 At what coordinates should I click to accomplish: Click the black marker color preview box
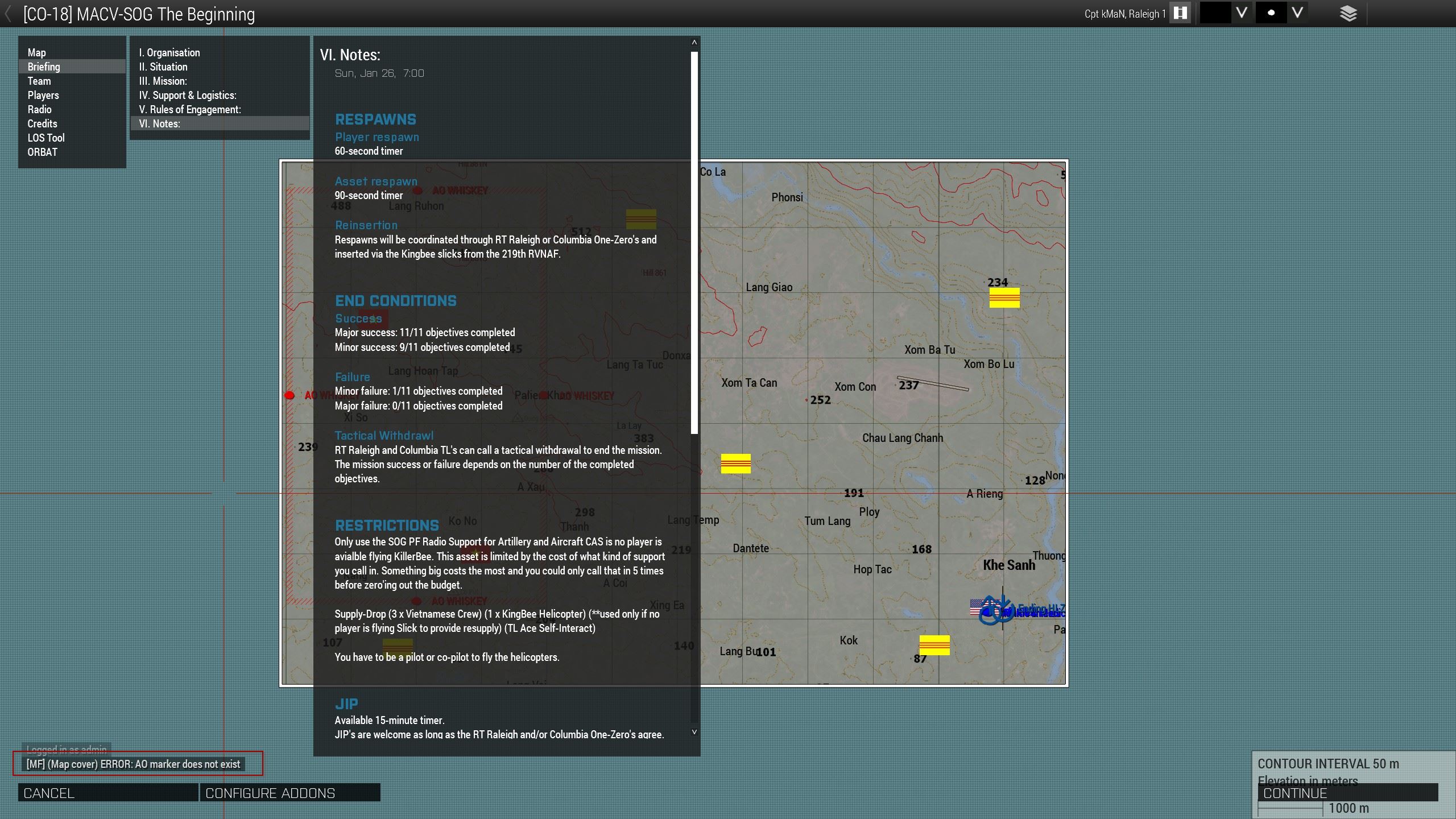[1215, 13]
